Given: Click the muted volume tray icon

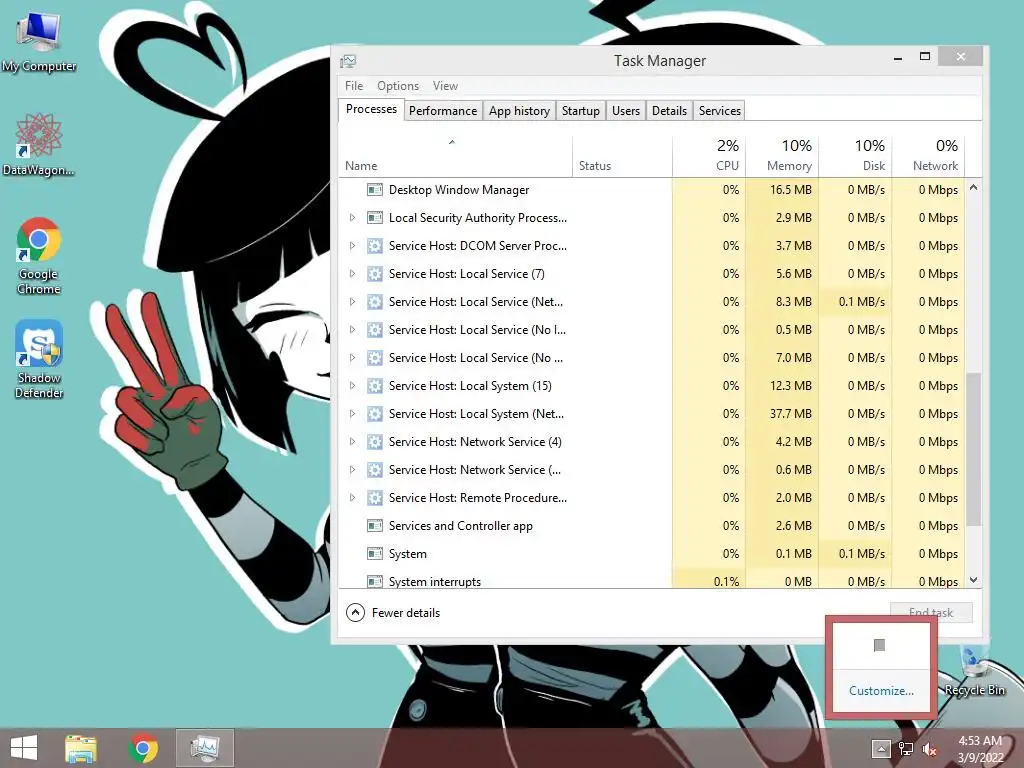Looking at the screenshot, I should [x=930, y=749].
